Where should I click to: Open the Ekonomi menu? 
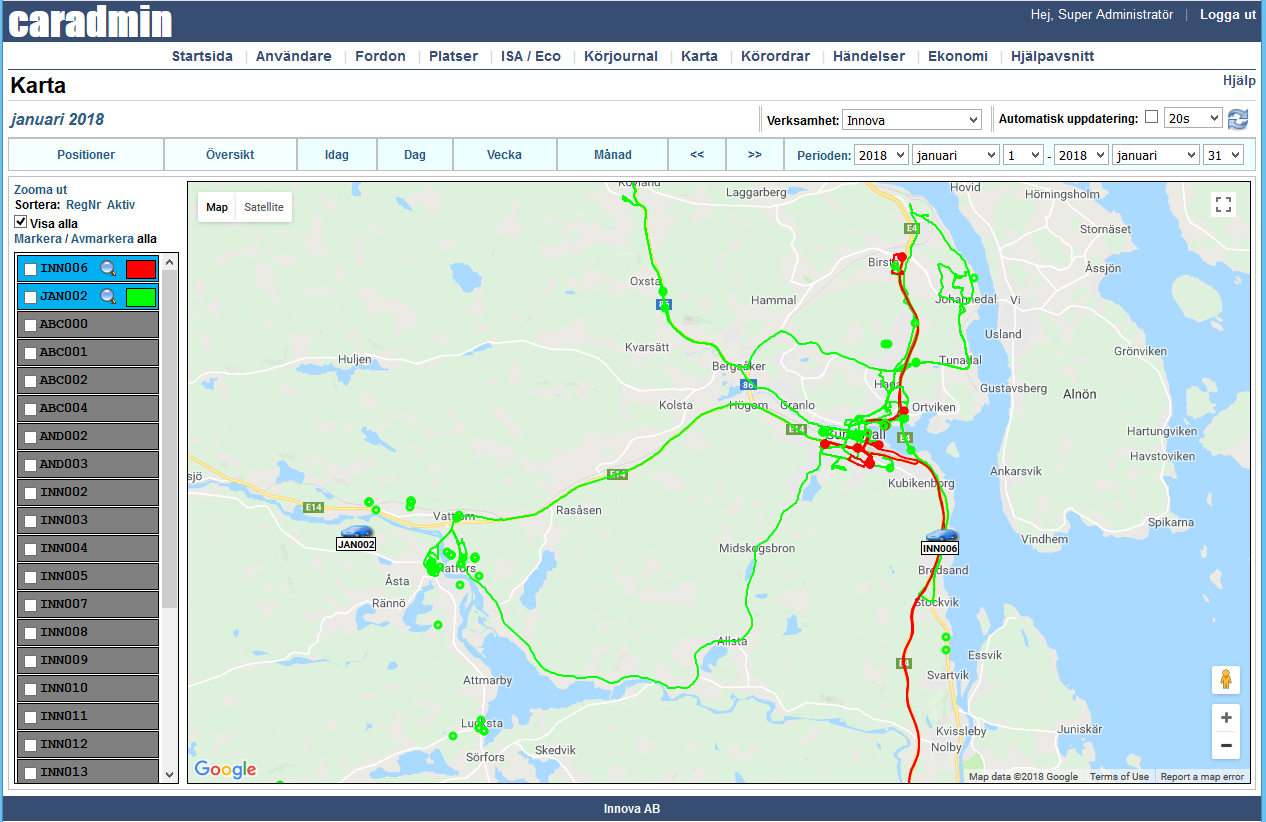click(x=958, y=56)
